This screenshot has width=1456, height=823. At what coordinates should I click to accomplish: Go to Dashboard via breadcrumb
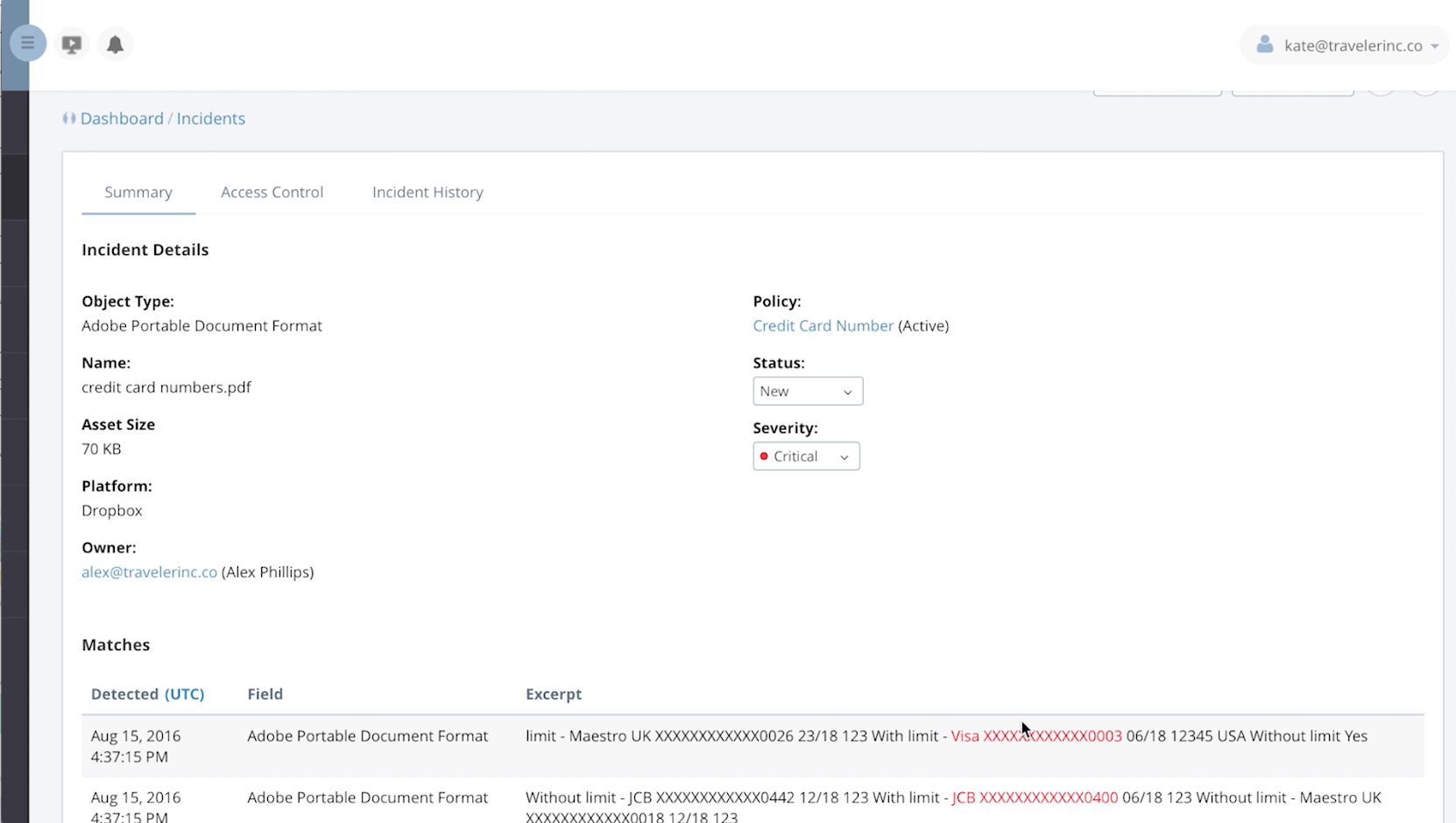tap(122, 118)
